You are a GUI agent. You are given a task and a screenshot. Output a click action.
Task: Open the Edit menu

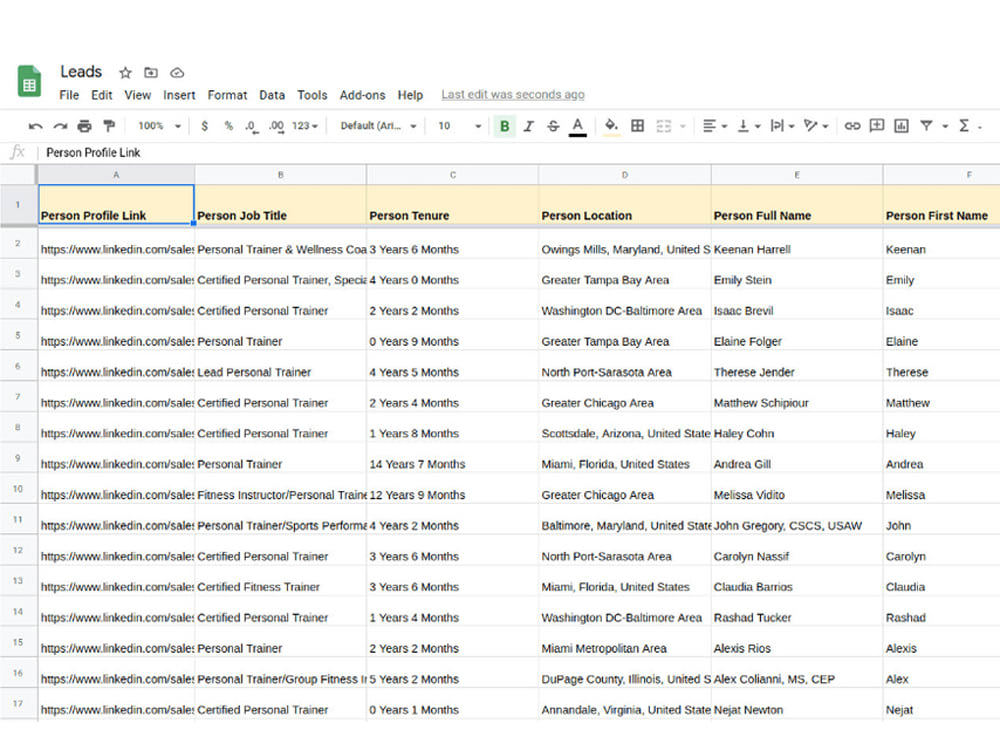point(101,95)
